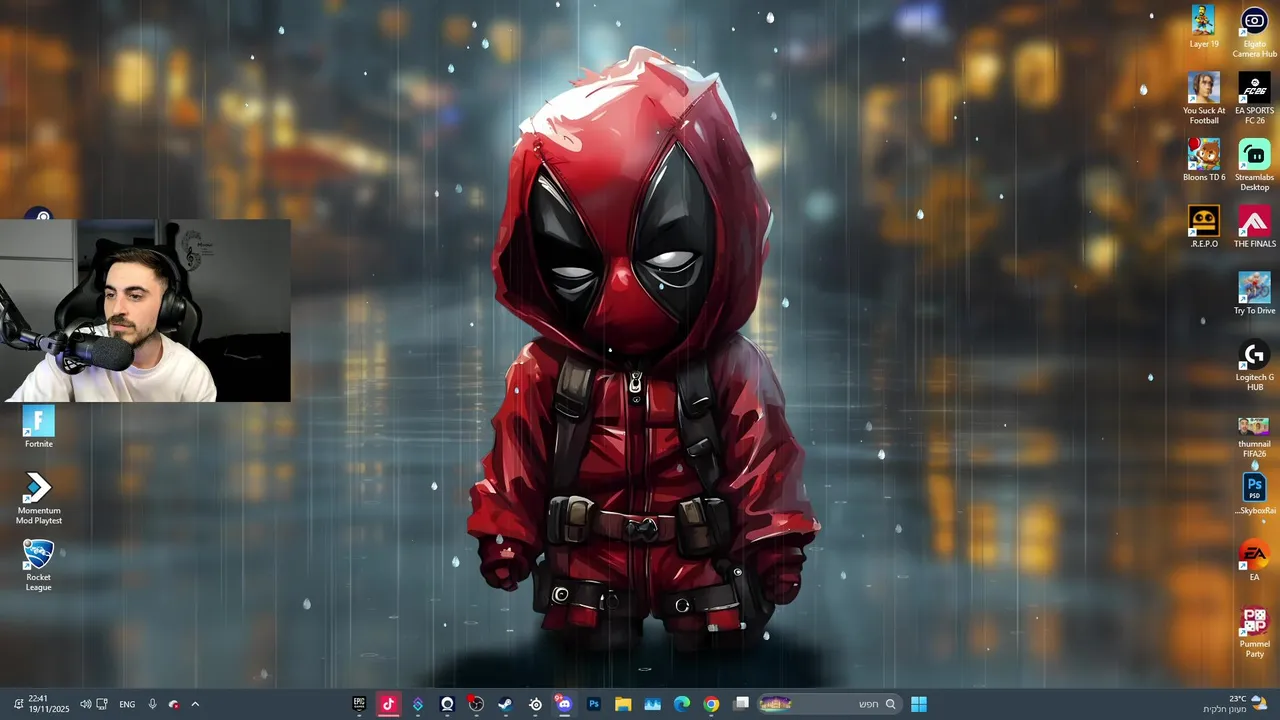This screenshot has height=720, width=1280.
Task: Open notifications bell in taskbar
Action: (x=18, y=704)
